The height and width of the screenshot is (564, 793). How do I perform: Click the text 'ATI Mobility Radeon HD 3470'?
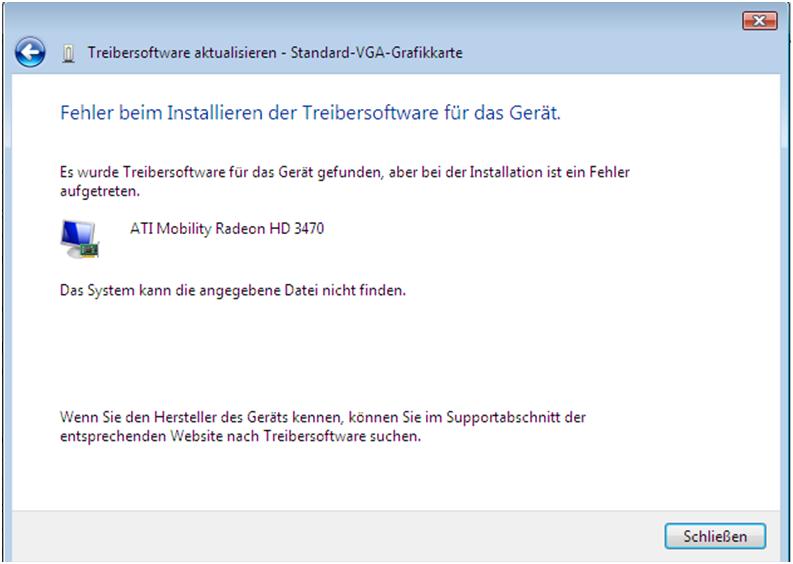227,229
